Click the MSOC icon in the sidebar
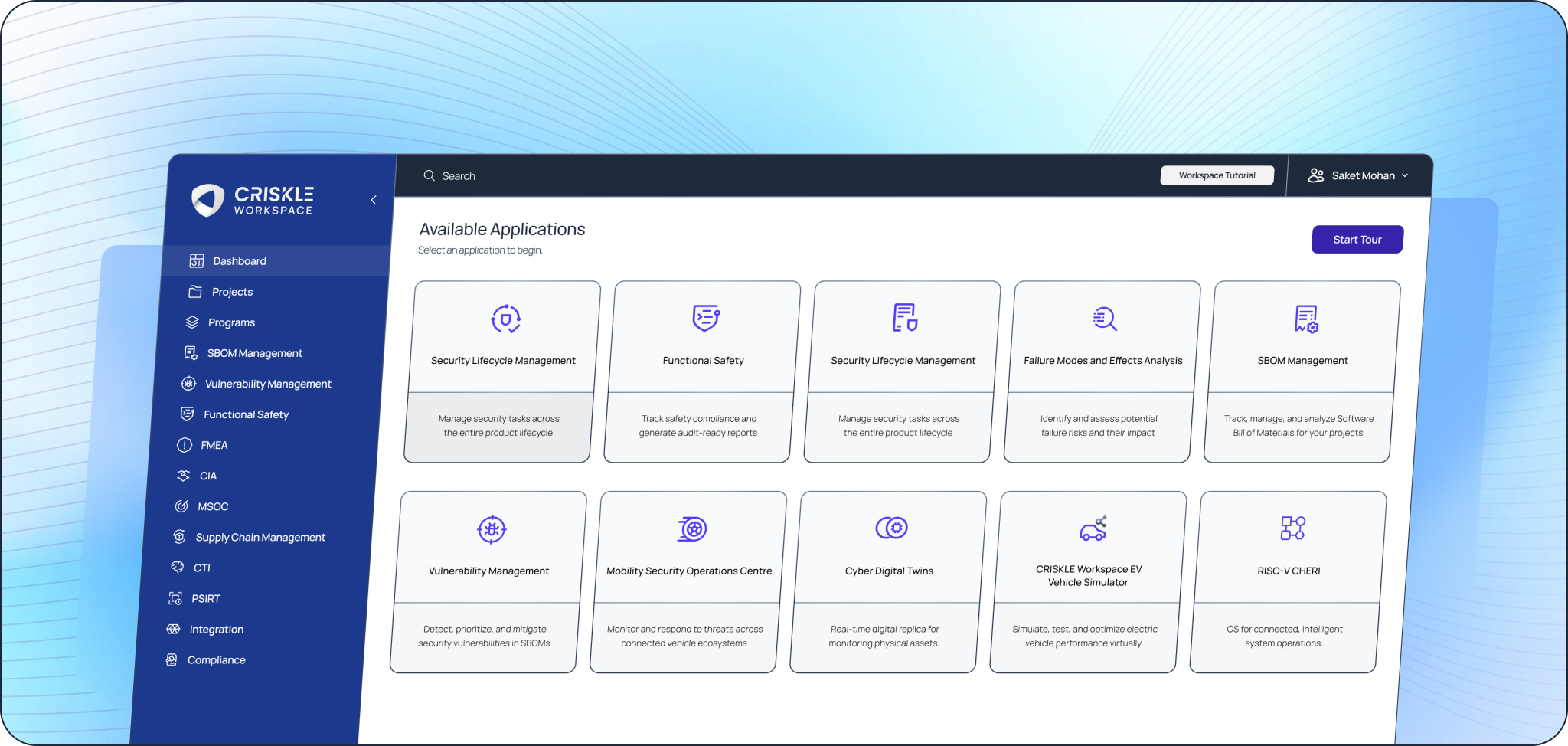Screen dimensions: 1568x746 click(x=181, y=506)
